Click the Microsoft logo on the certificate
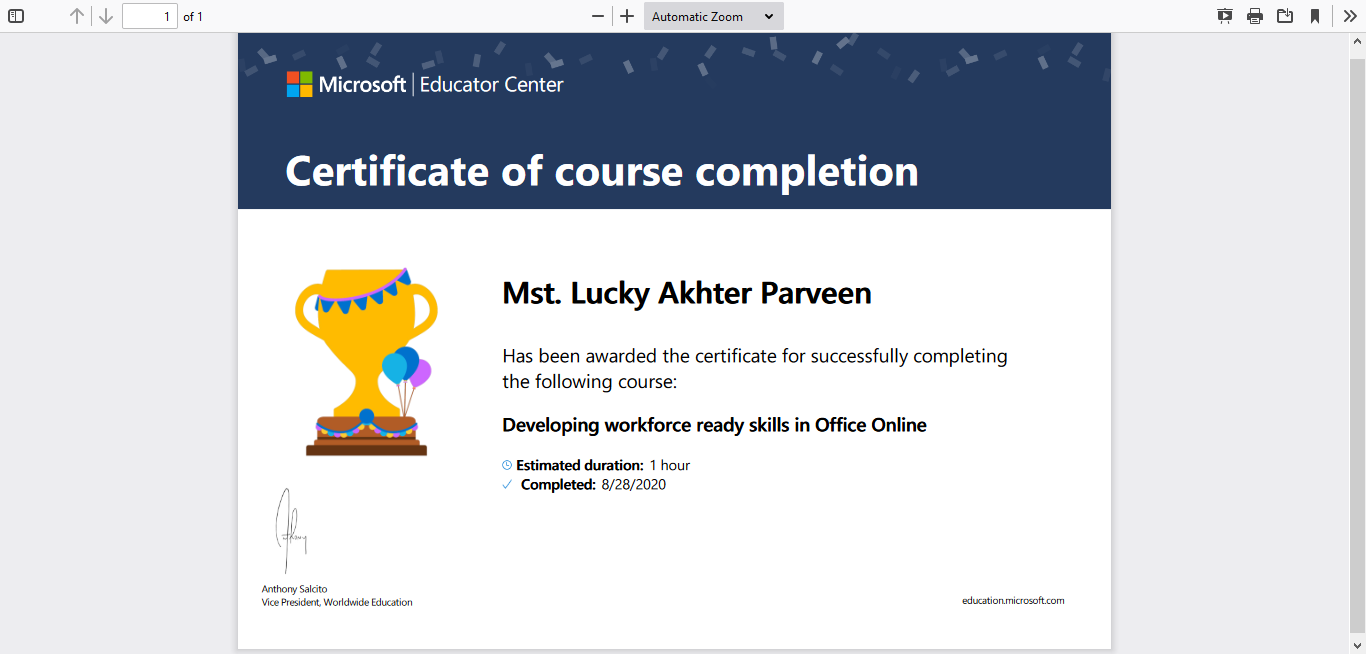 click(x=300, y=84)
